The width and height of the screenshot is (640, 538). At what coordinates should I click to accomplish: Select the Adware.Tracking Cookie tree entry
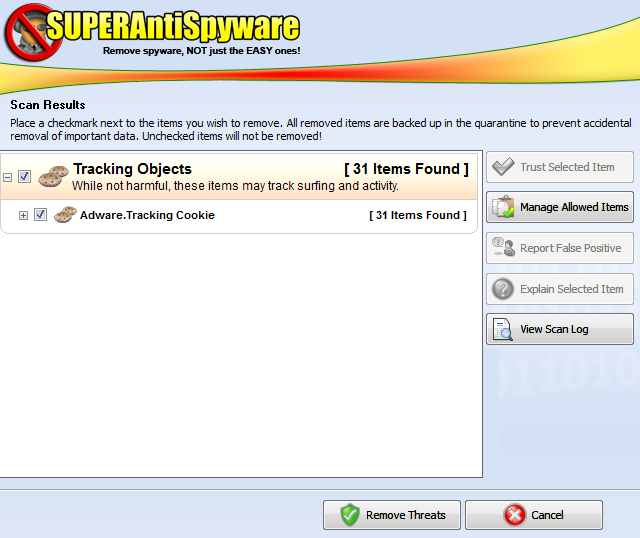coord(147,215)
